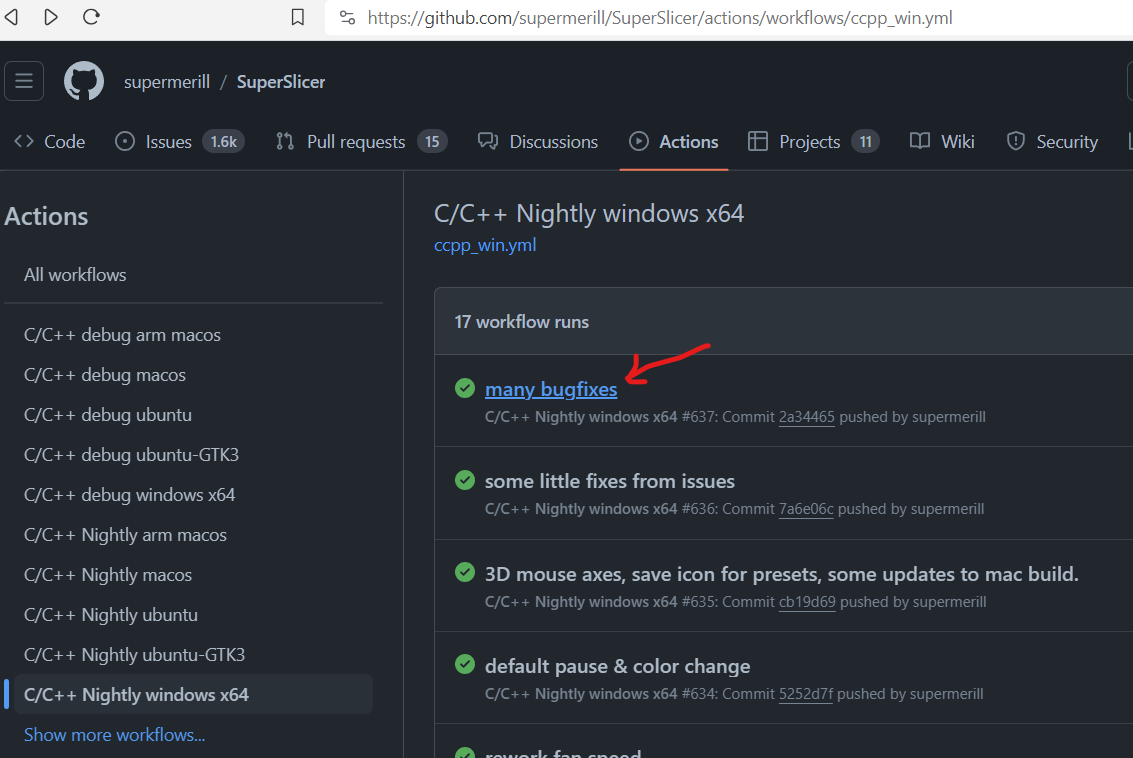
Task: Click the Discussions speech-bubble icon
Action: pos(487,141)
